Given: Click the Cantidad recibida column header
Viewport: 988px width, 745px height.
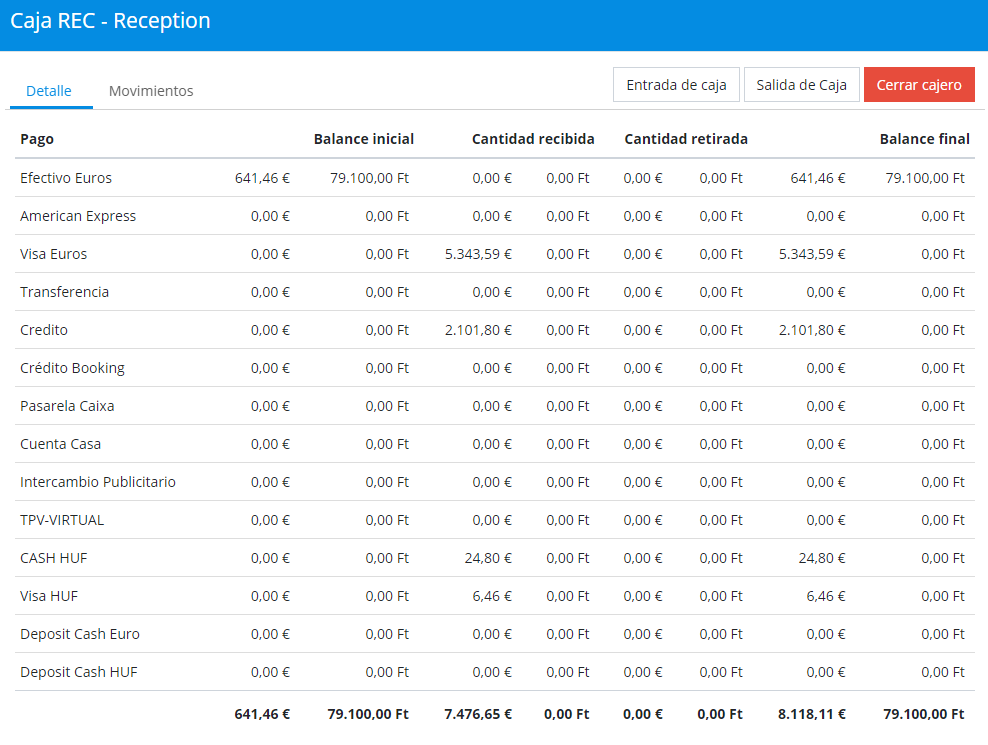Looking at the screenshot, I should coord(533,139).
